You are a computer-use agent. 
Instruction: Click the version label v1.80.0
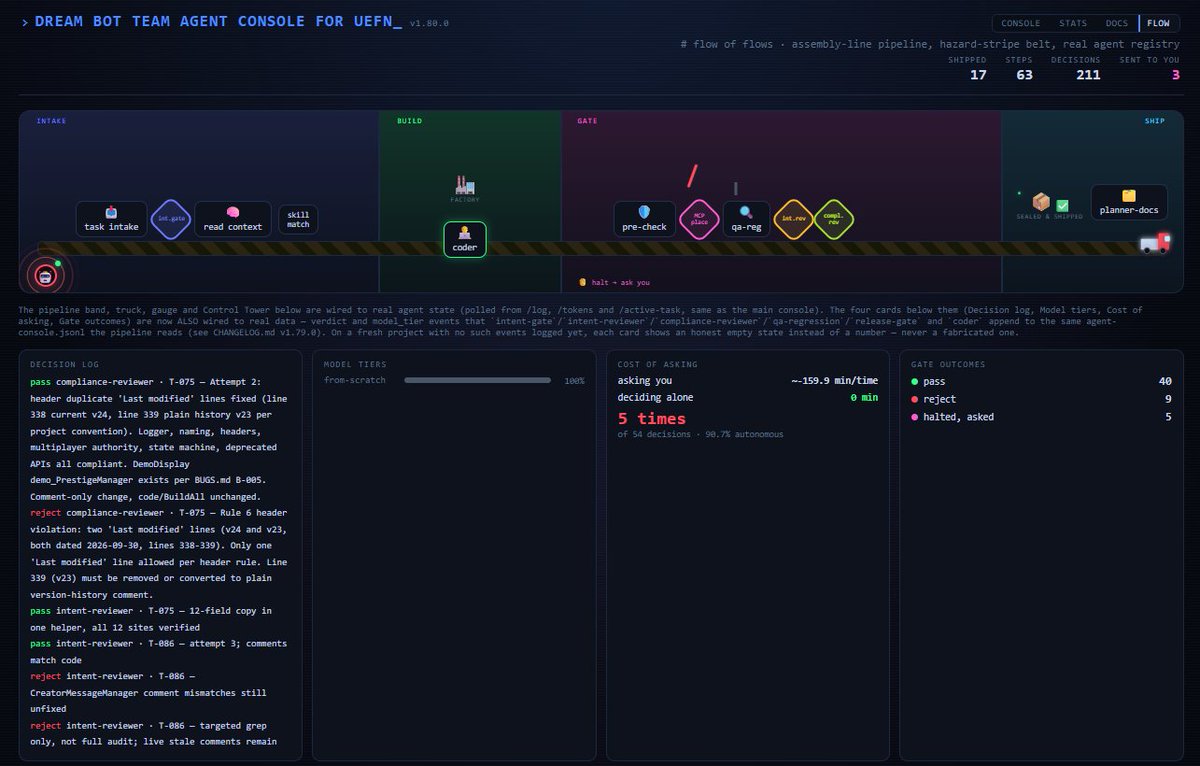click(x=429, y=22)
